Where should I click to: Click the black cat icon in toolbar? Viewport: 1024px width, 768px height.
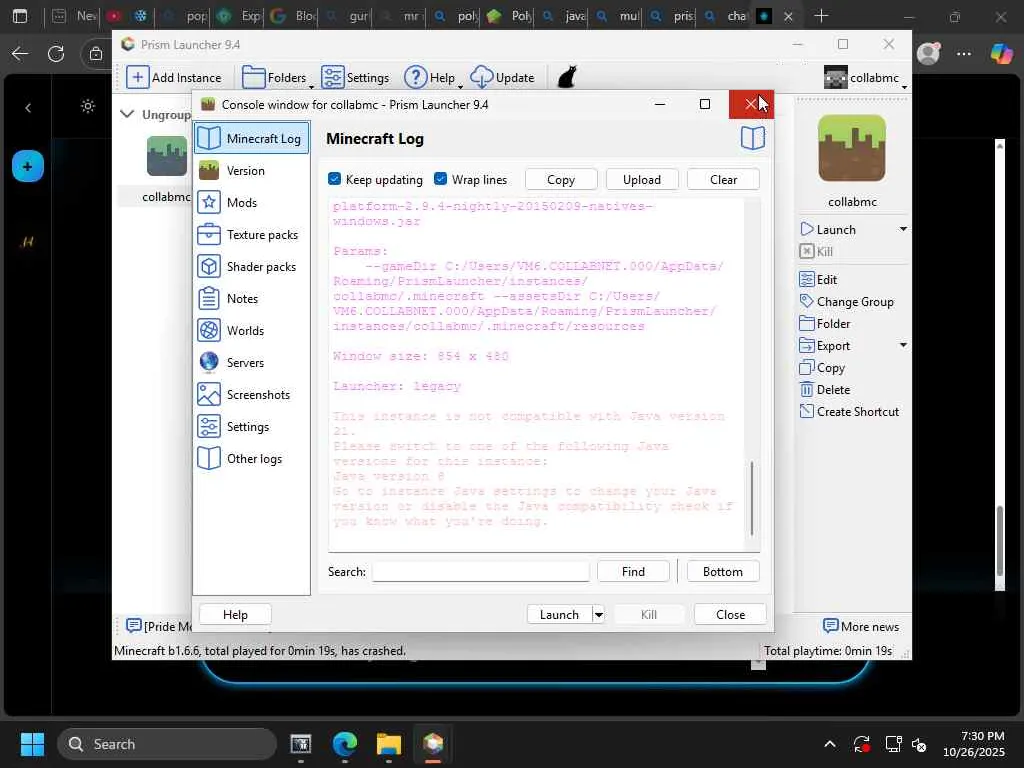click(x=567, y=77)
